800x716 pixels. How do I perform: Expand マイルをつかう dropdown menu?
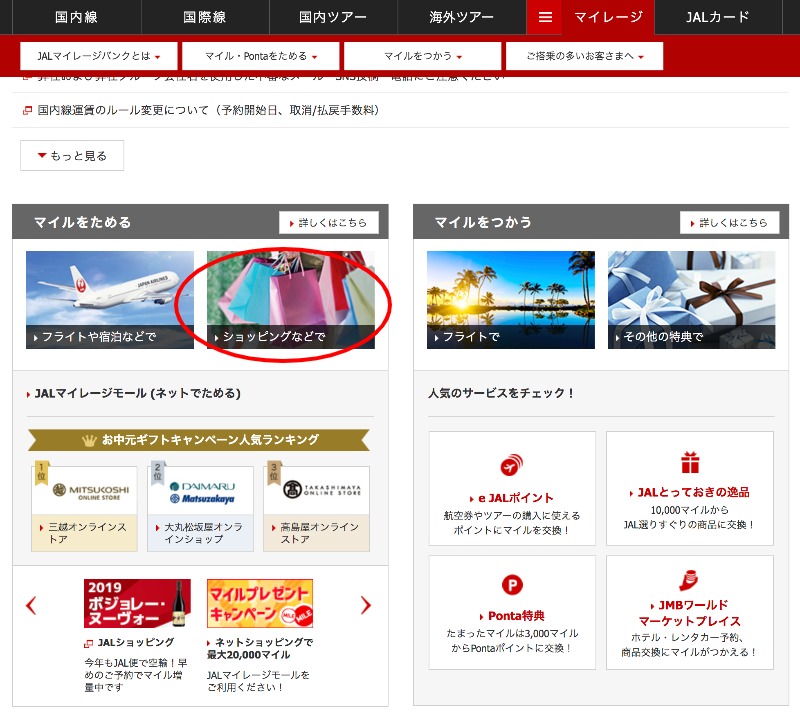[422, 56]
